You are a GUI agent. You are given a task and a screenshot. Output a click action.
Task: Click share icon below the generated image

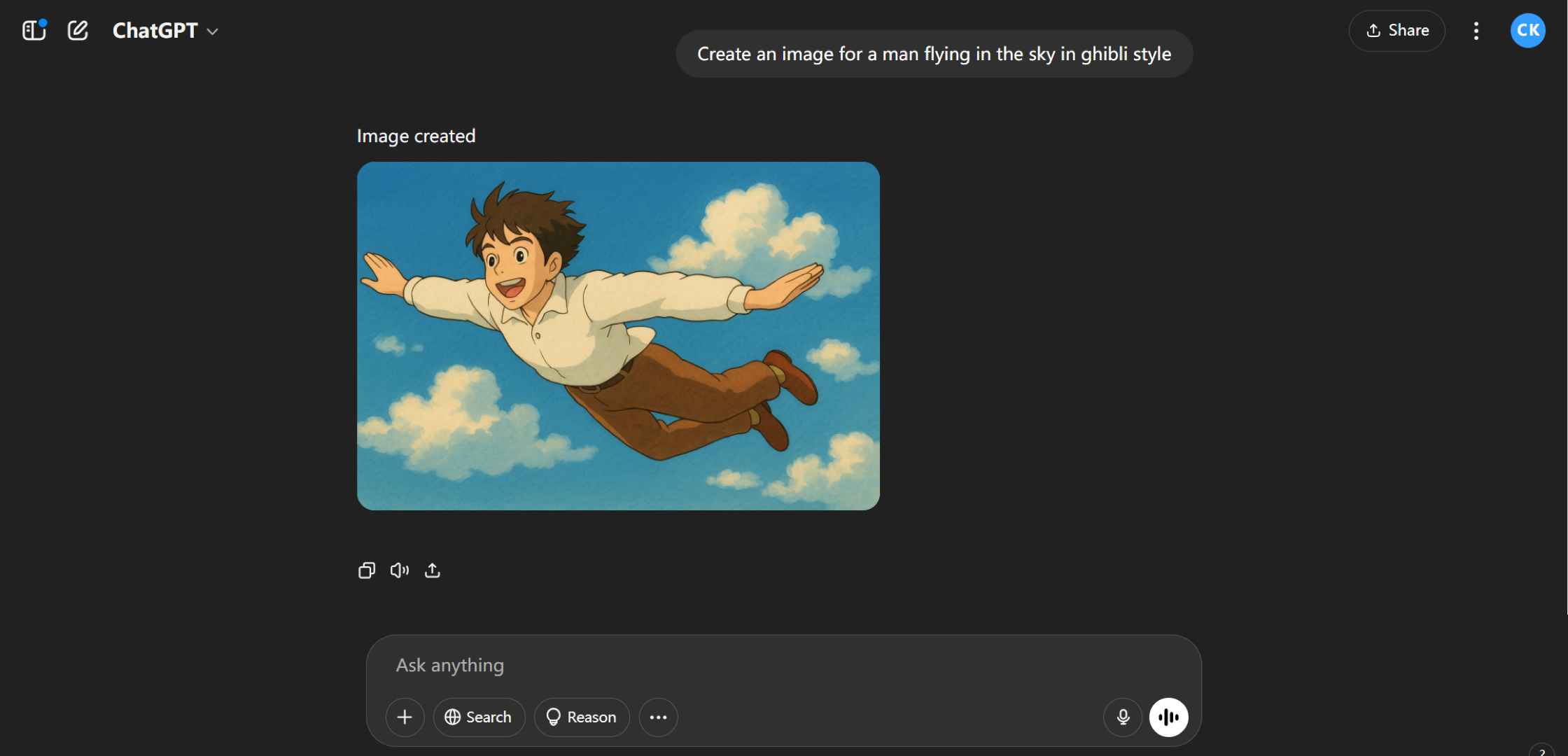[x=433, y=570]
